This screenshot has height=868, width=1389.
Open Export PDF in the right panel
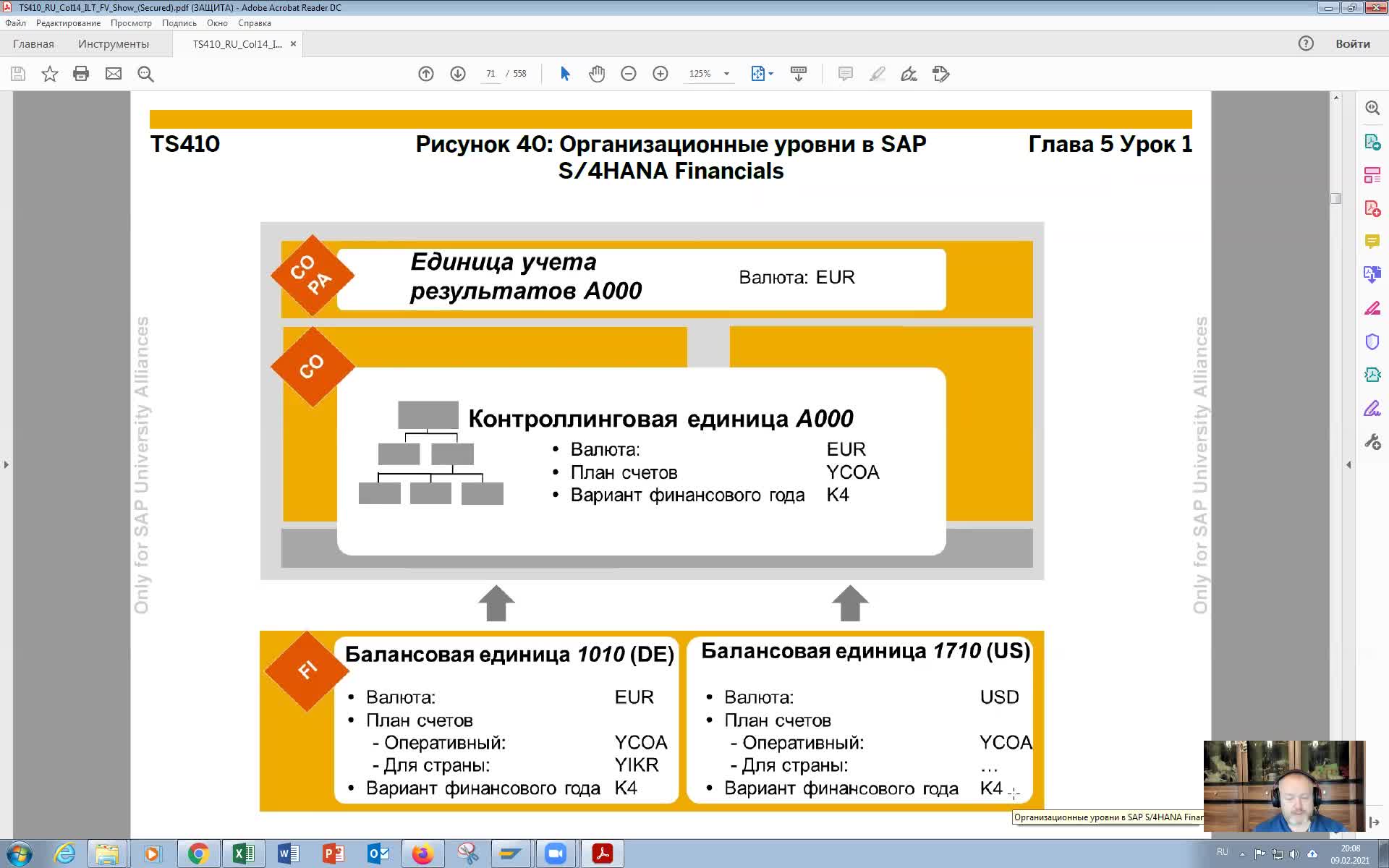(1372, 142)
